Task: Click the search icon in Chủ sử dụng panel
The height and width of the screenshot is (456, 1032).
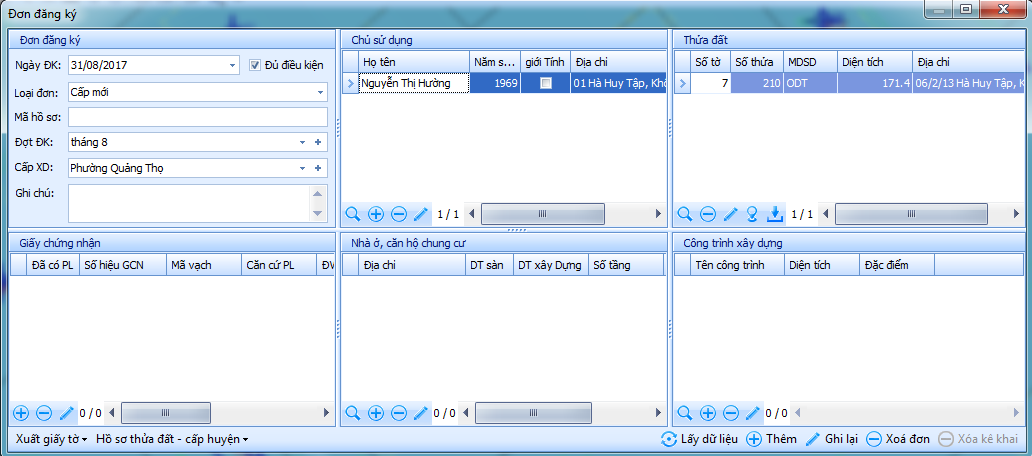Action: click(x=352, y=214)
